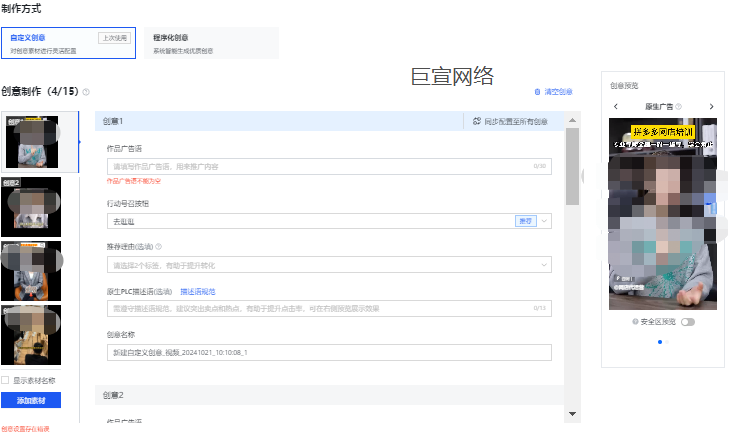Click the help icon beside 创意制作 (4/15)

pos(86,92)
